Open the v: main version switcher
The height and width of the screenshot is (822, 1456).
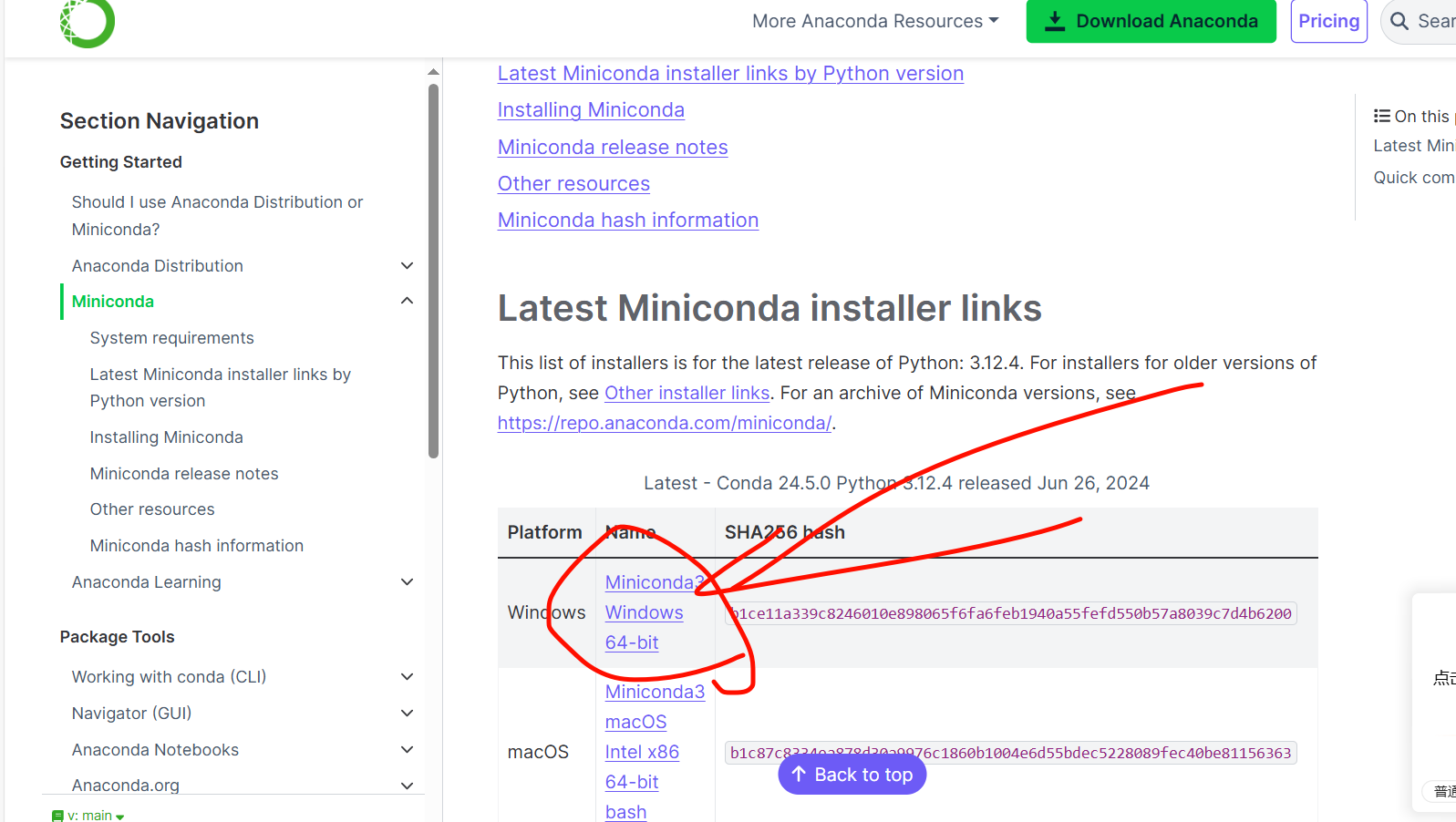(88, 816)
